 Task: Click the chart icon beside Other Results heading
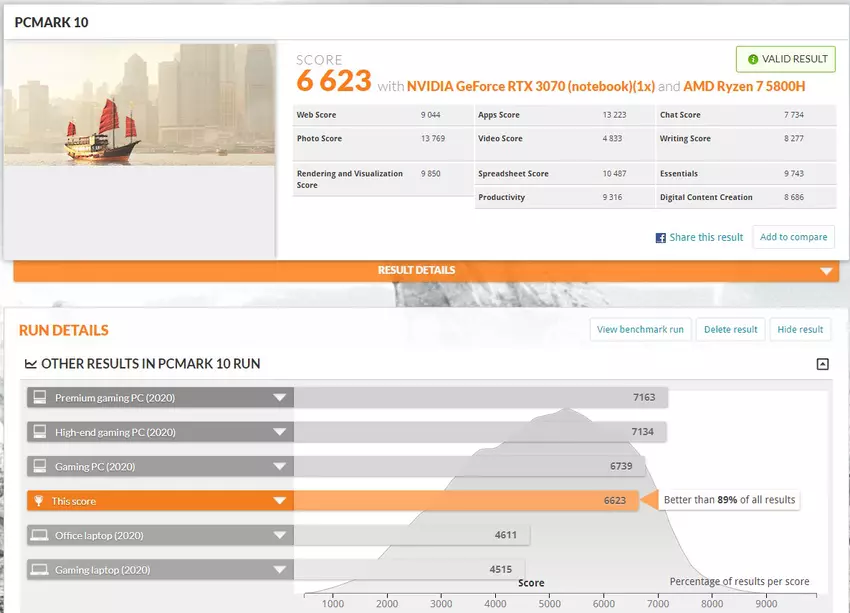pyautogui.click(x=30, y=364)
